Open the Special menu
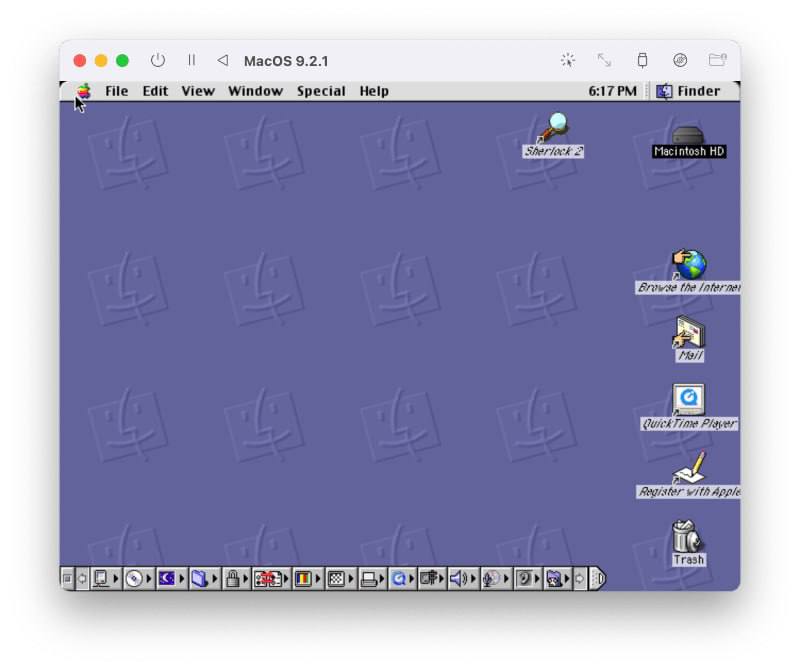800x670 pixels. coord(321,91)
